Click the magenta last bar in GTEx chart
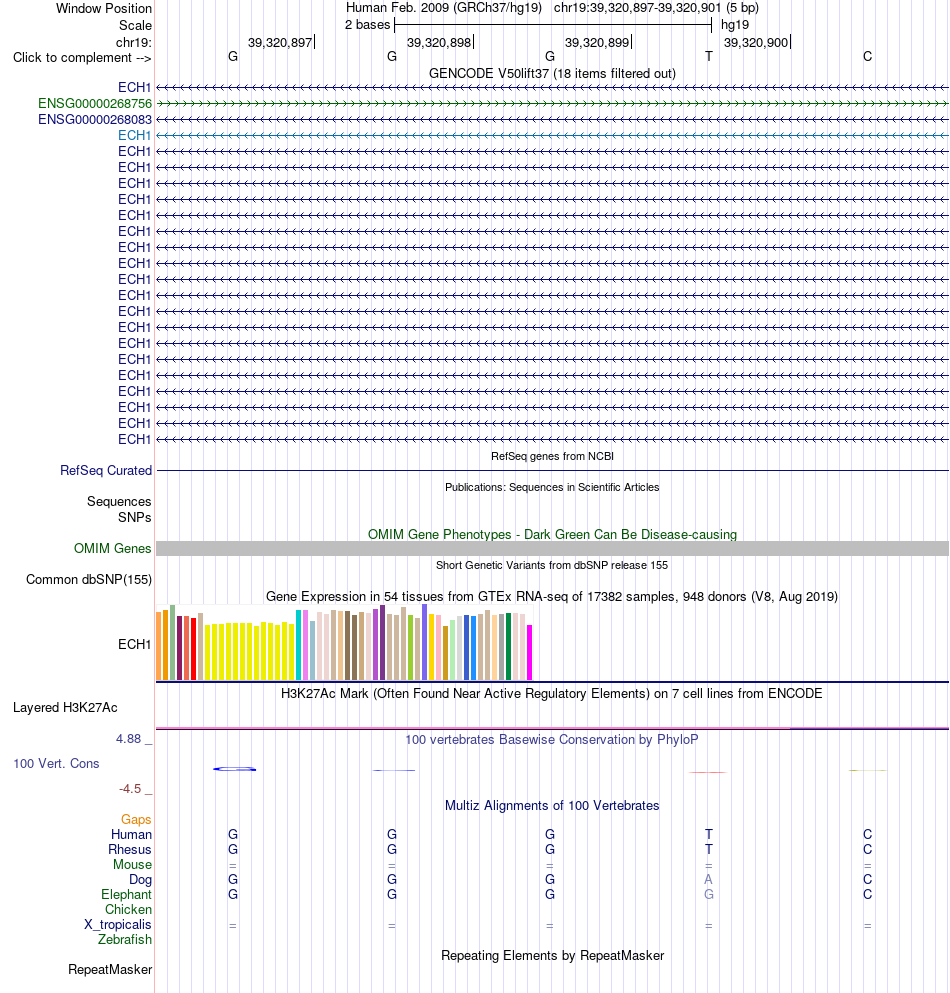Viewport: 950px width, 993px height. point(529,652)
